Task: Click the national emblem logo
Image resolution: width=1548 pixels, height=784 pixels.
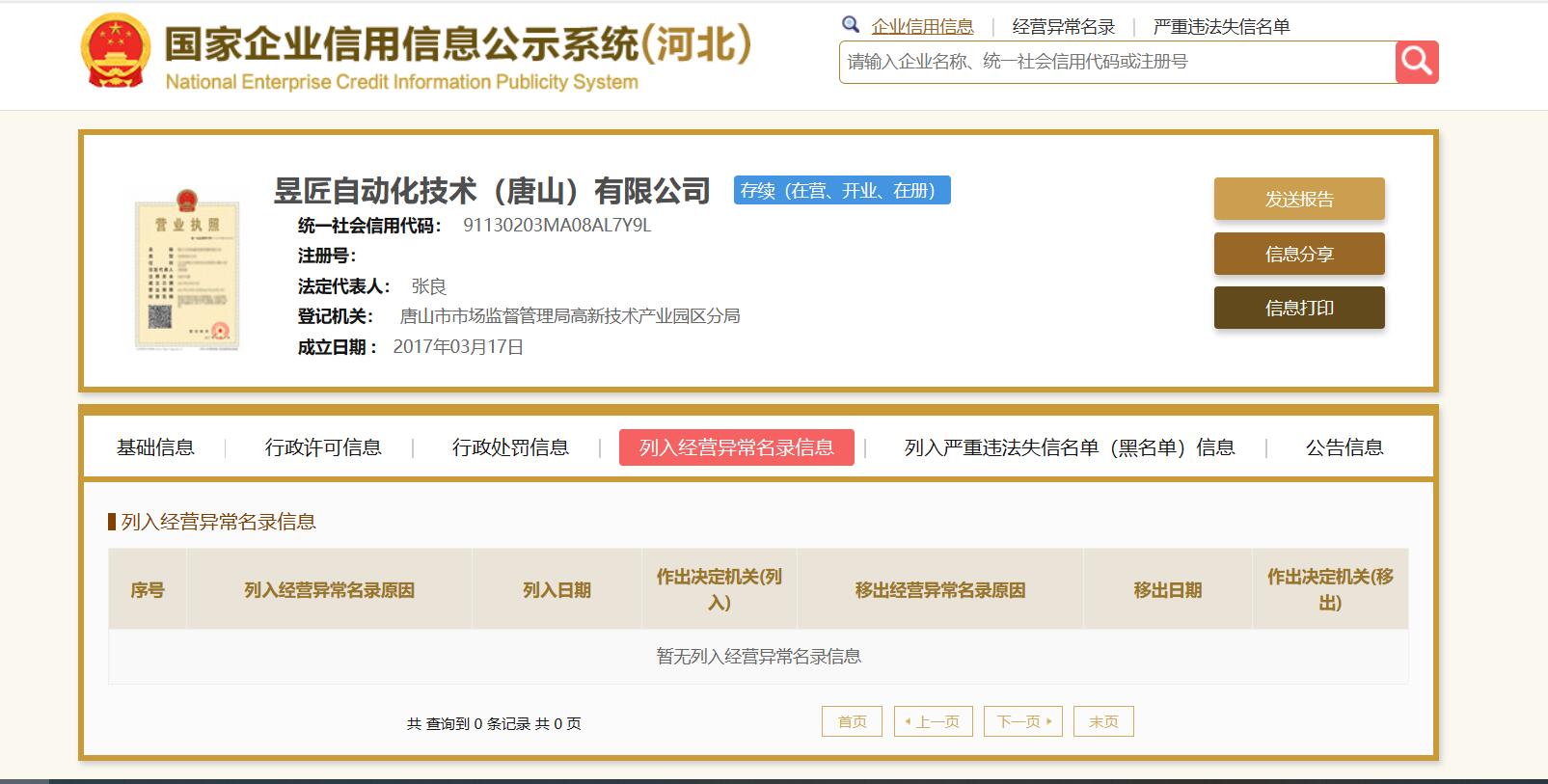Action: pos(116,52)
